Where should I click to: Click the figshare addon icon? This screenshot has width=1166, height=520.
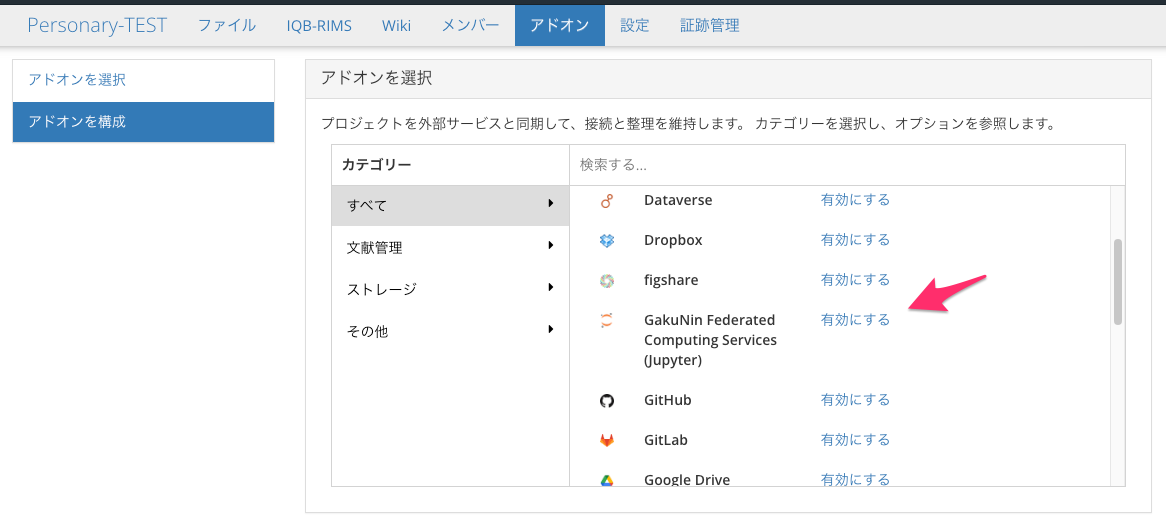coord(606,281)
